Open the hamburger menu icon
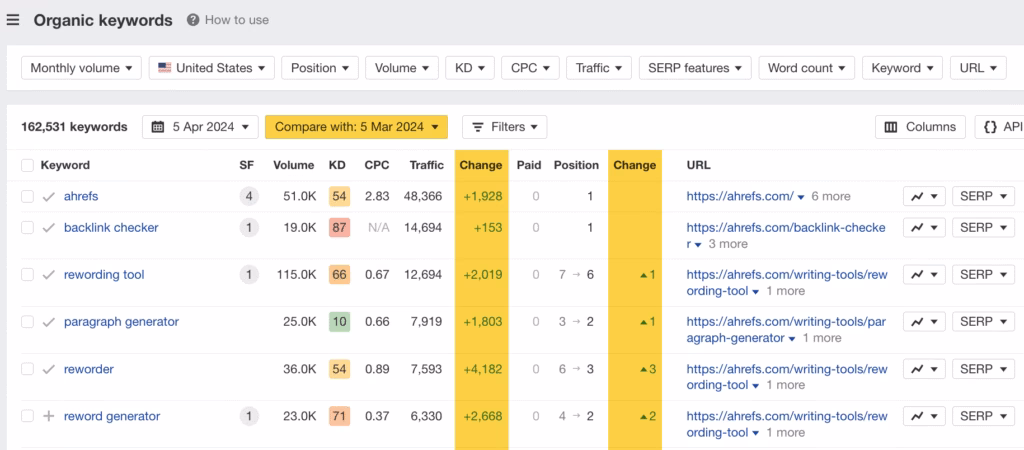This screenshot has height=450, width=1024. click(13, 20)
